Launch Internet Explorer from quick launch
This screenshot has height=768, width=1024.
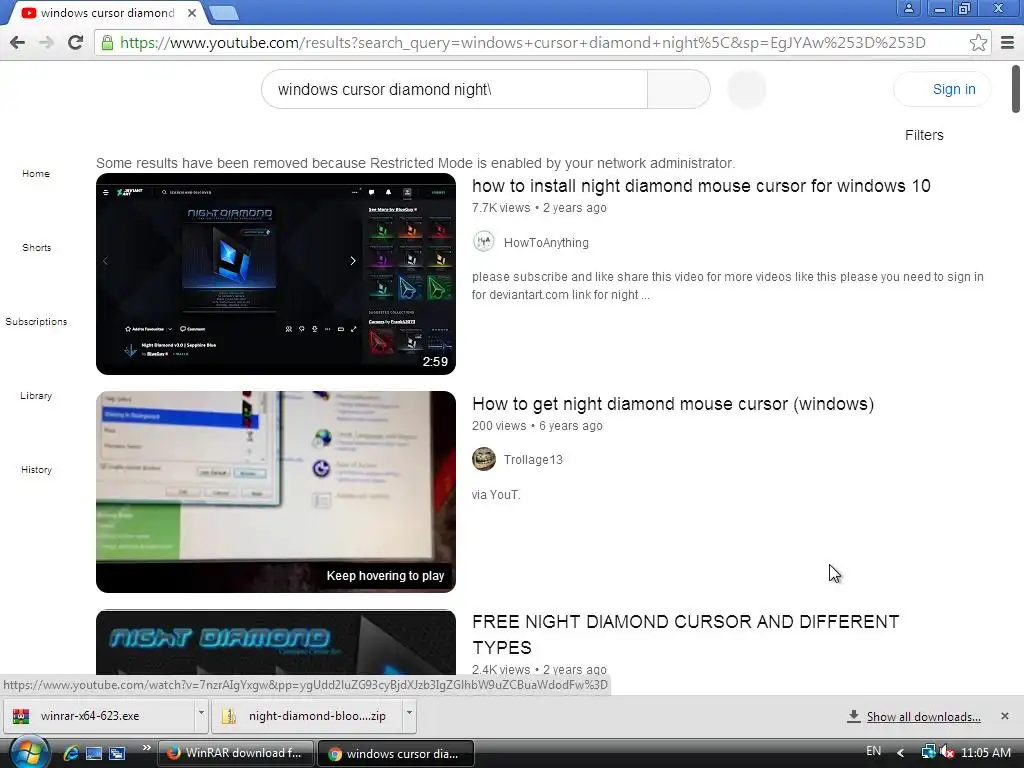click(x=71, y=753)
